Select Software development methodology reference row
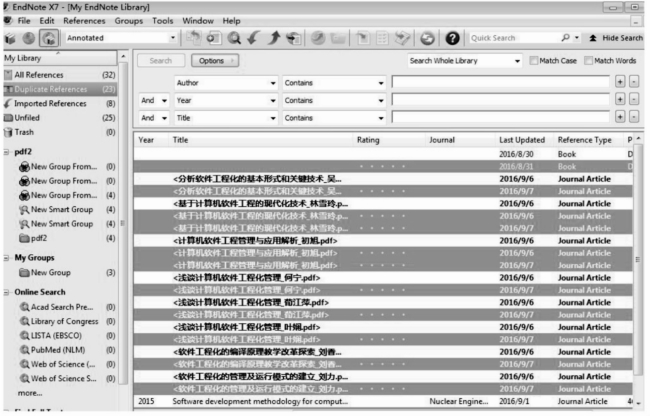This screenshot has width=650, height=416. [x=383, y=402]
